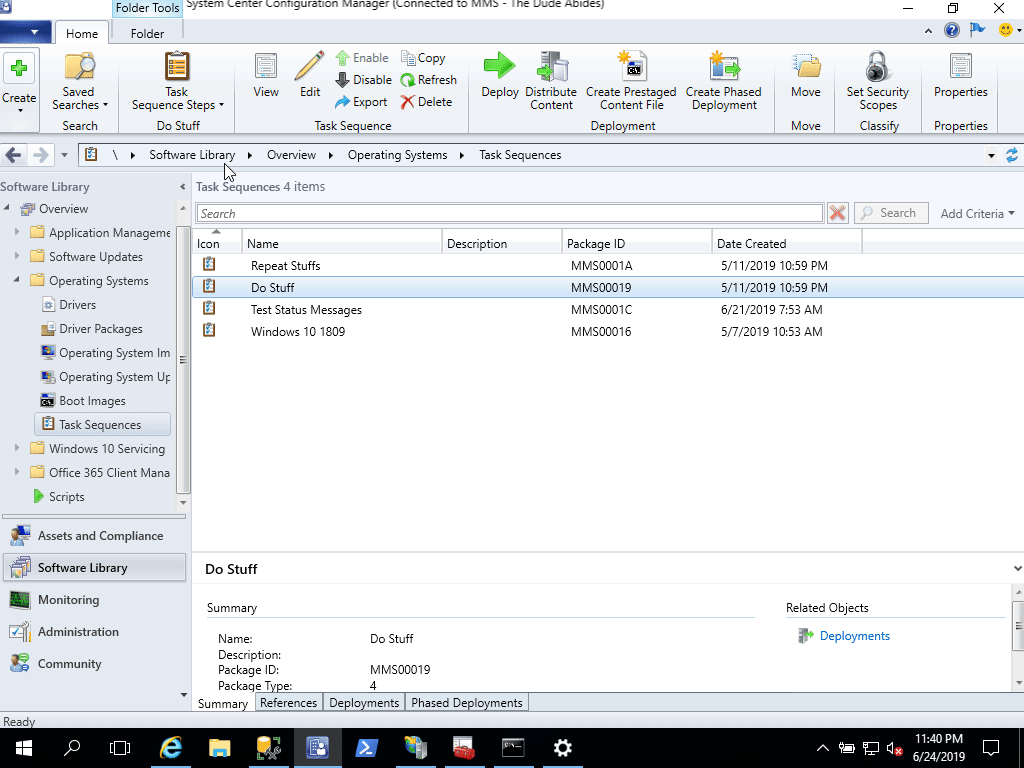
Task: Open the Deployments related objects link
Action: pyautogui.click(x=854, y=636)
